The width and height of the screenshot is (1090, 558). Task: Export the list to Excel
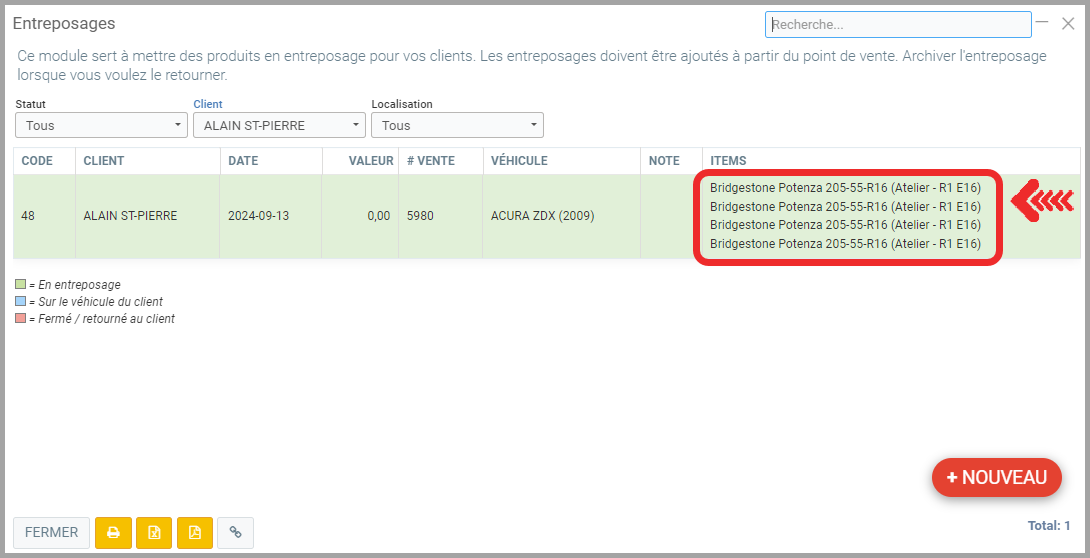pyautogui.click(x=154, y=533)
